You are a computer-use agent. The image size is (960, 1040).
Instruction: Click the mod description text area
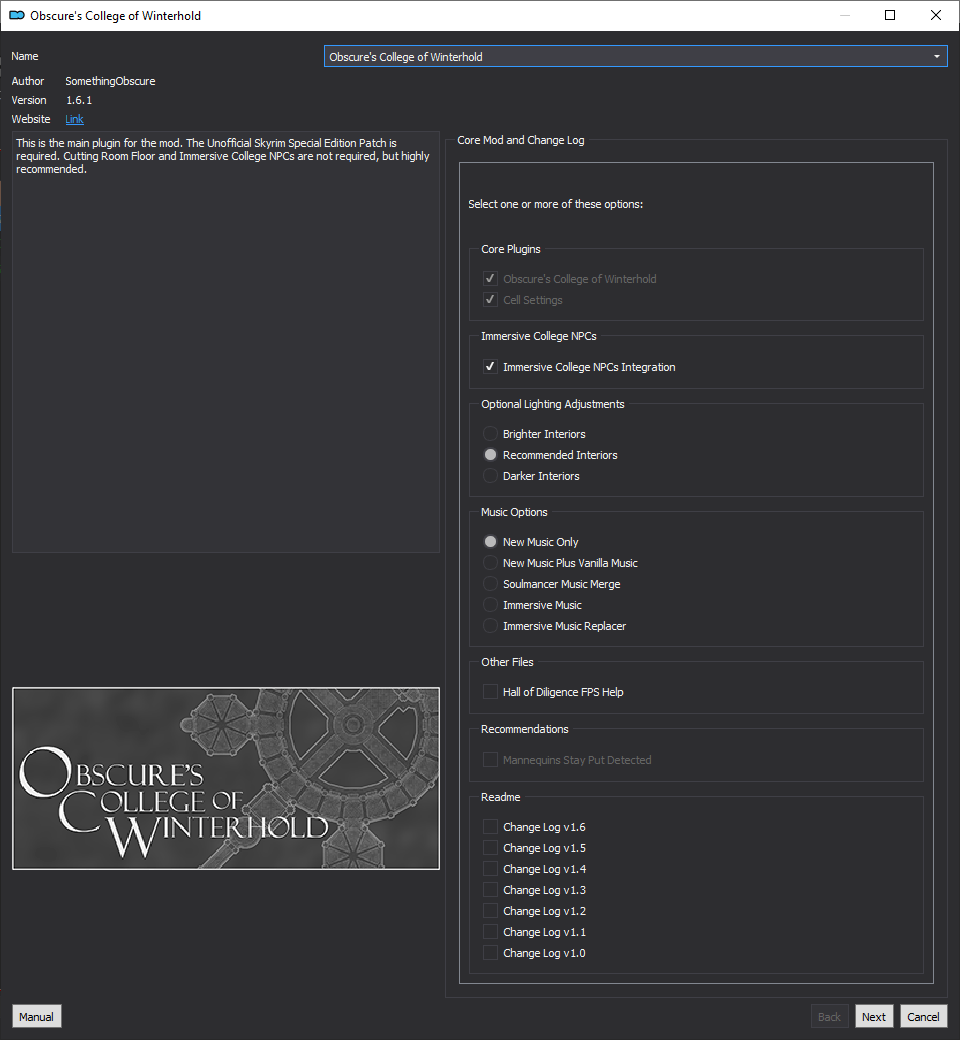pyautogui.click(x=226, y=342)
